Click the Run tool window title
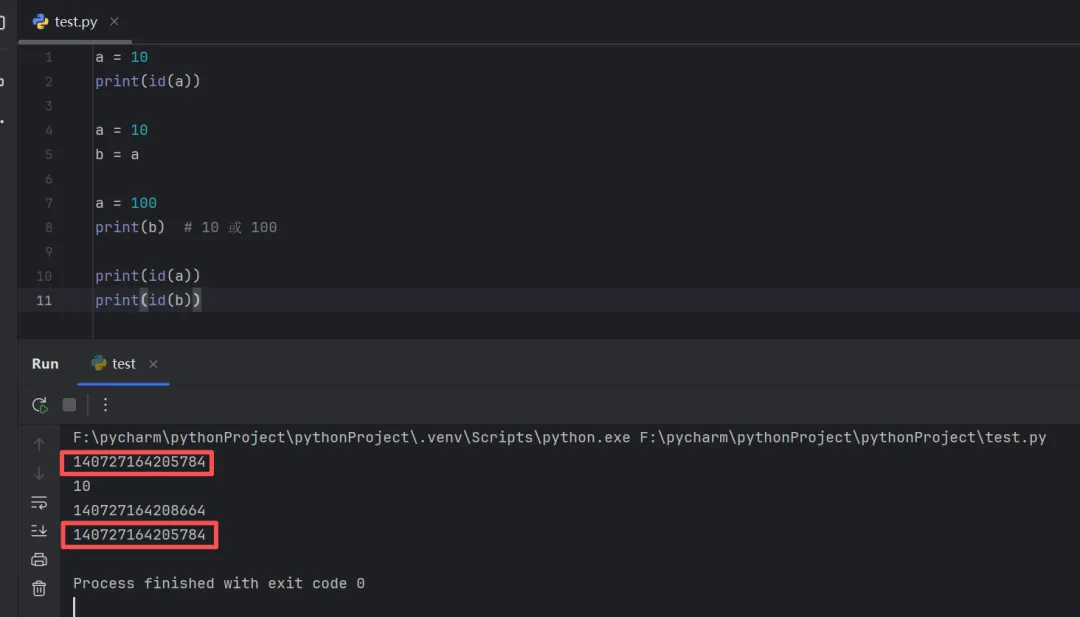 pyautogui.click(x=45, y=364)
